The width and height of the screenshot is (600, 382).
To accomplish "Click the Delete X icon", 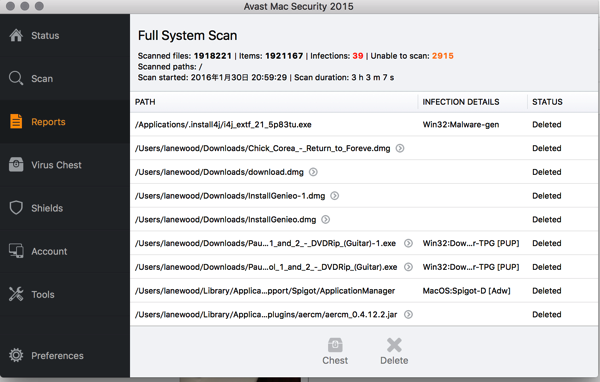I will 394,345.
